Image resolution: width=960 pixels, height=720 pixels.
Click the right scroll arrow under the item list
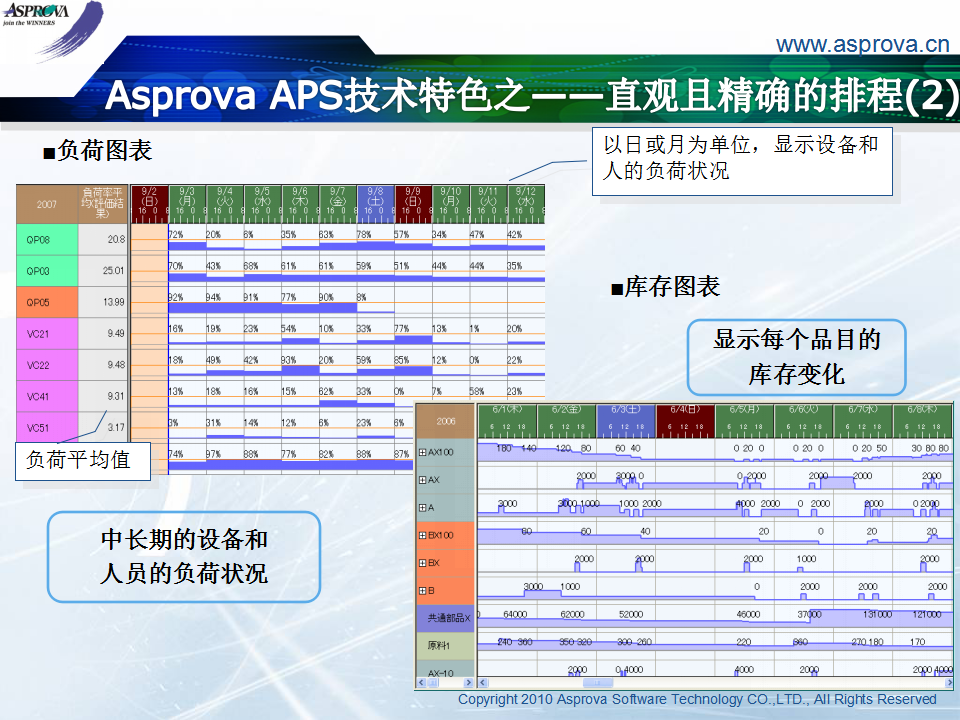(x=469, y=682)
